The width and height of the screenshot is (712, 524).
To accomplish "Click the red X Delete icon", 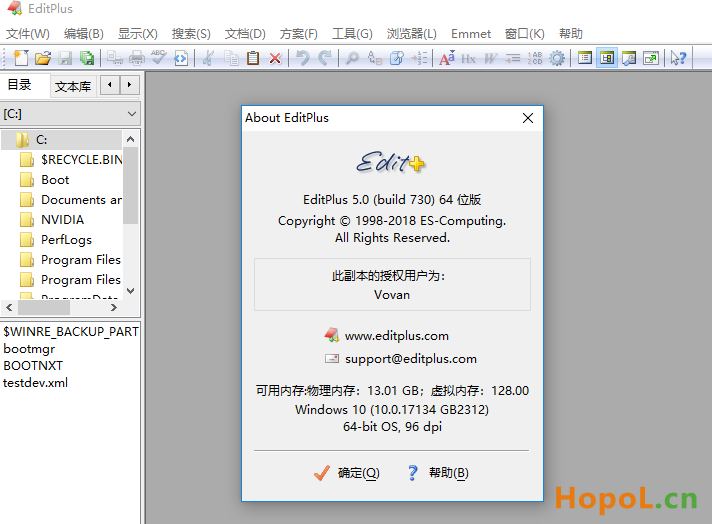I will (275, 58).
